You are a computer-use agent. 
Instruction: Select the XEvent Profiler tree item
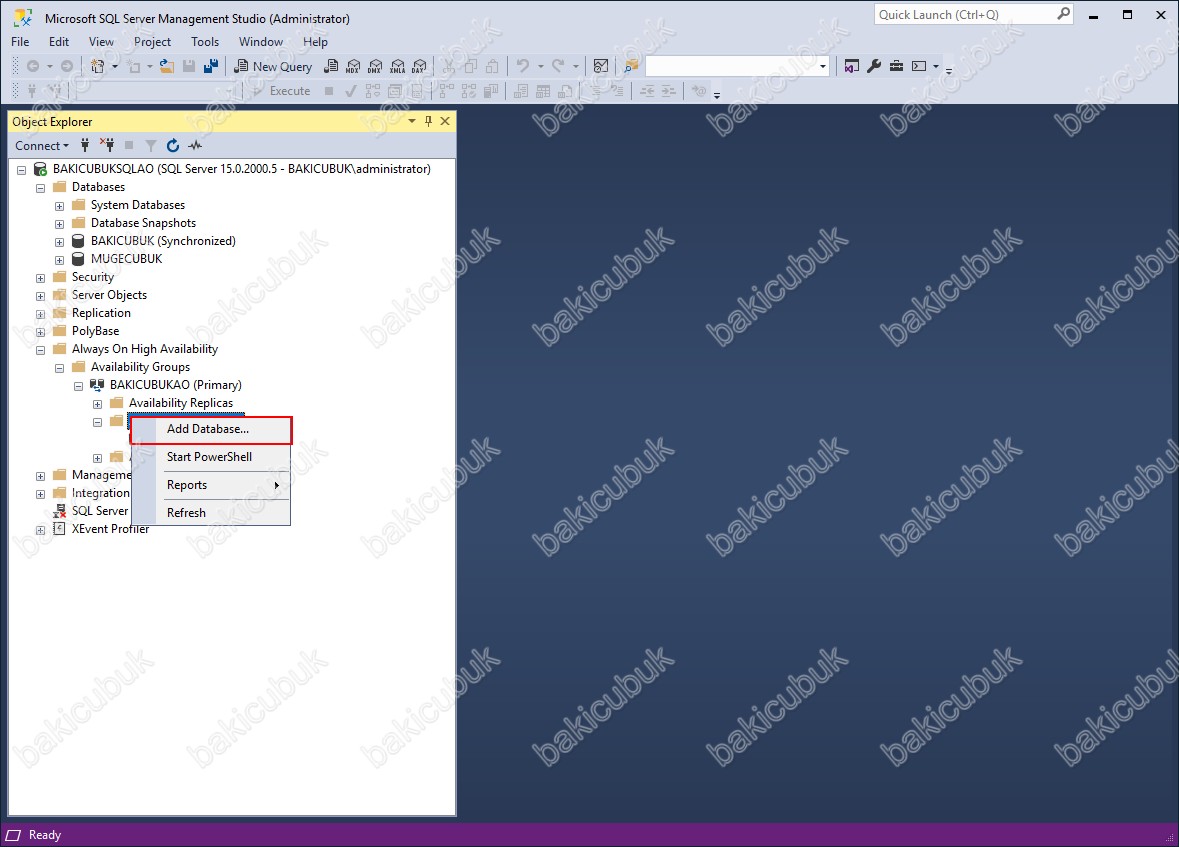tap(111, 529)
